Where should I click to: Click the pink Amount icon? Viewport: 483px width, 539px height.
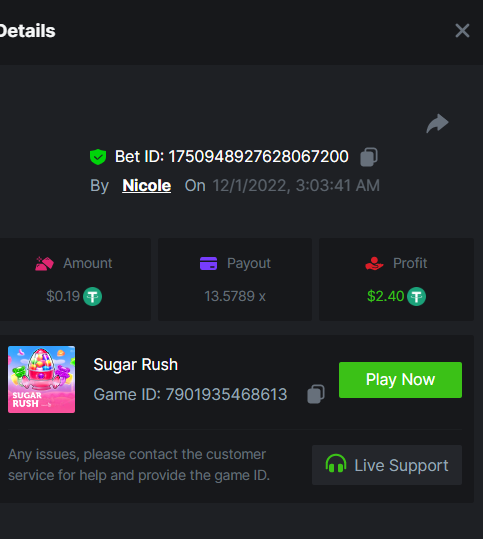pyautogui.click(x=44, y=264)
